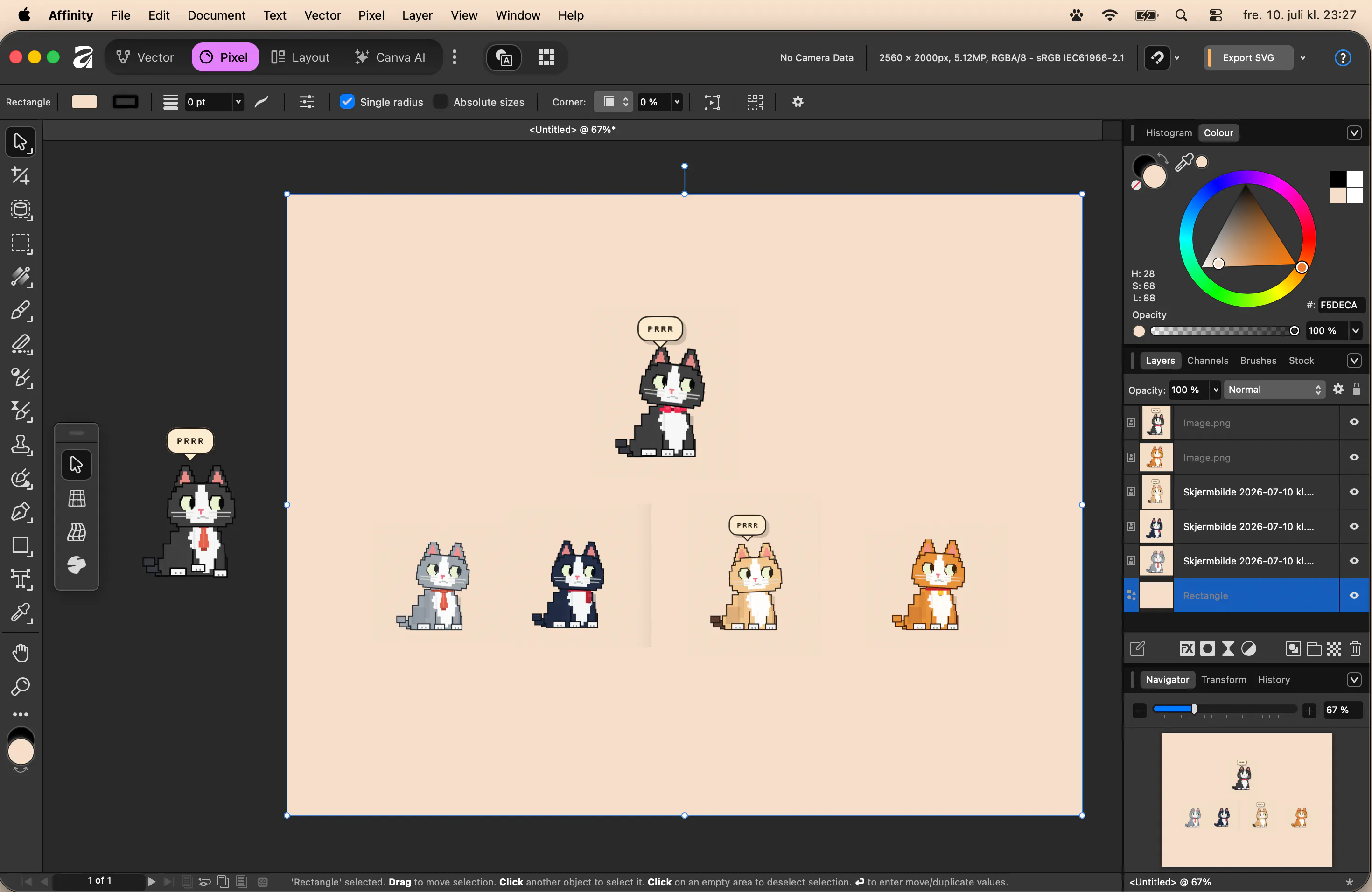Viewport: 1372px width, 892px height.
Task: Click the black stroke colour swatch
Action: pos(125,102)
